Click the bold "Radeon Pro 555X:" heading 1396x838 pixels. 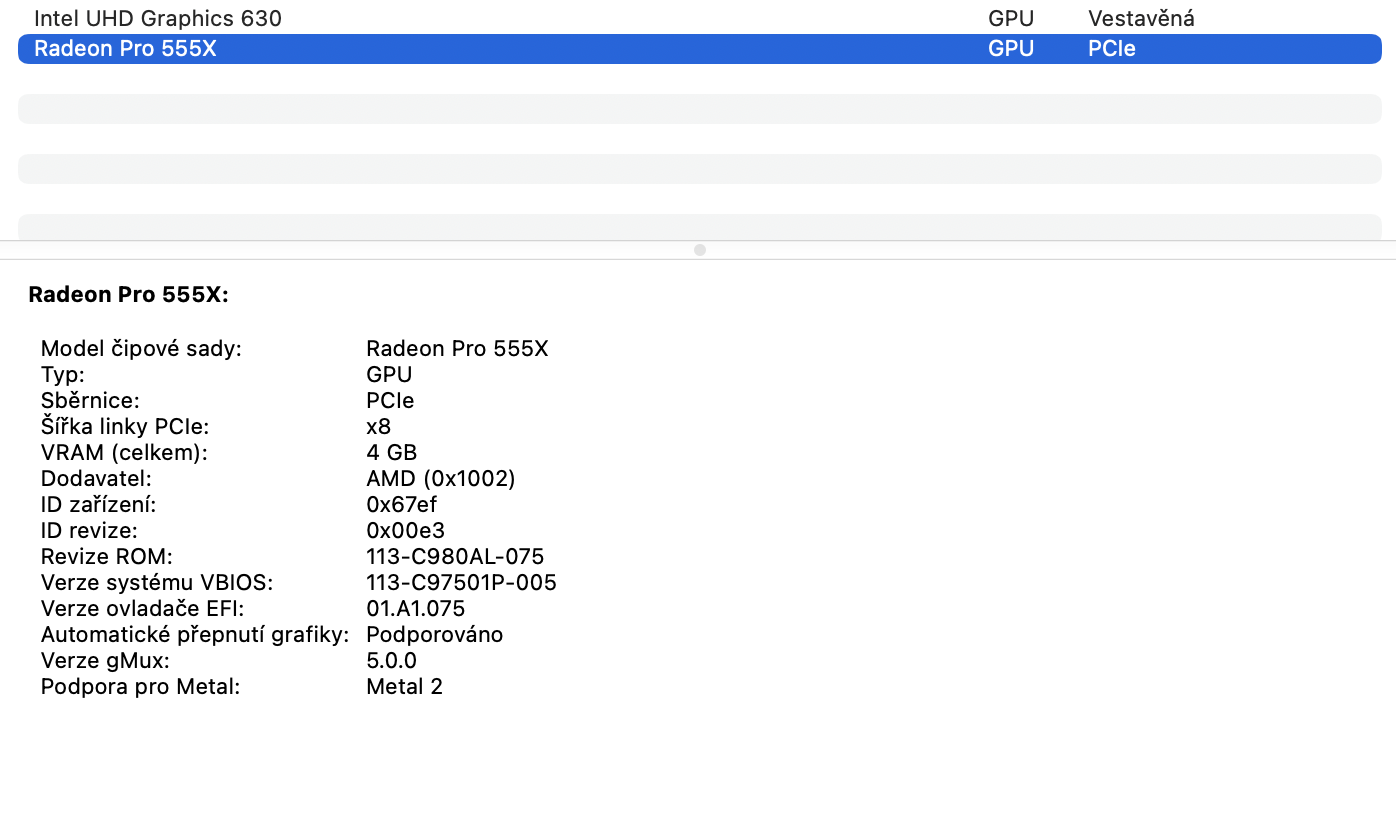click(129, 295)
